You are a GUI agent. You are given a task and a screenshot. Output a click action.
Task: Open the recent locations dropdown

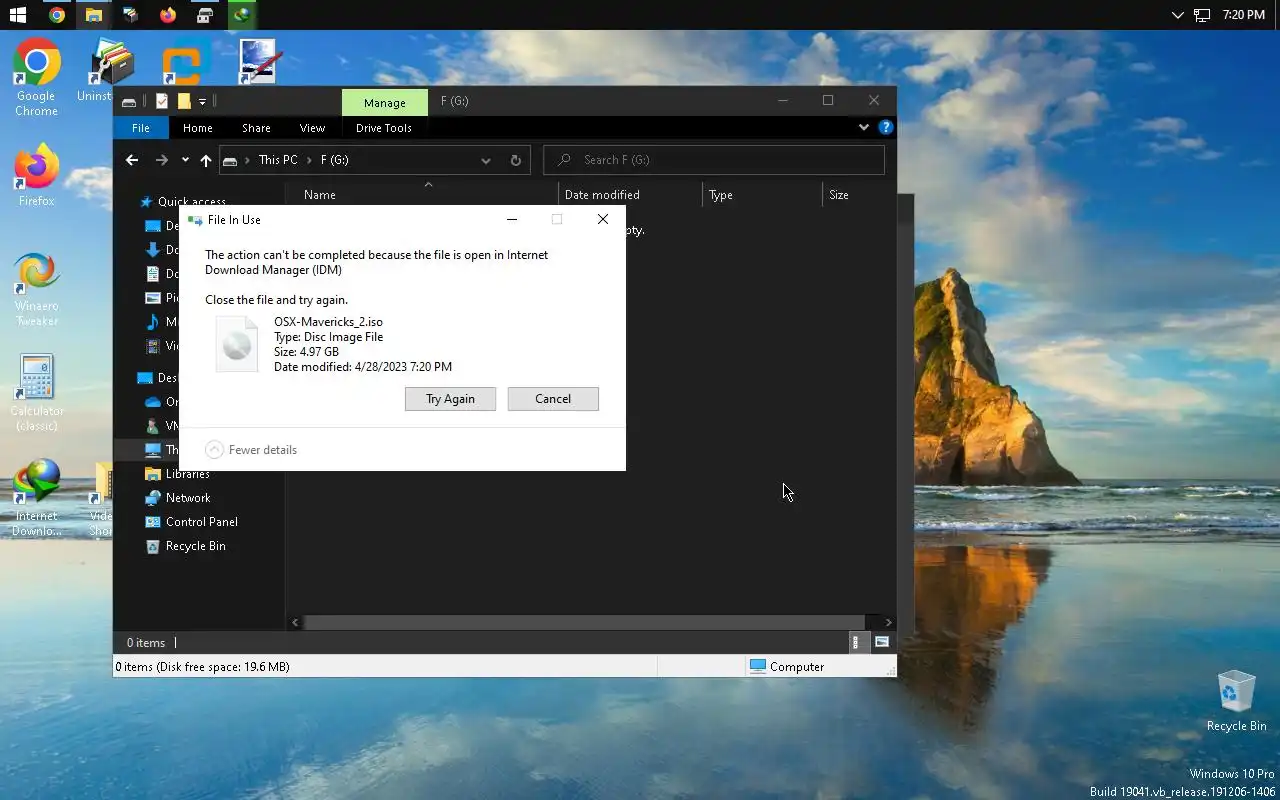pyautogui.click(x=185, y=160)
